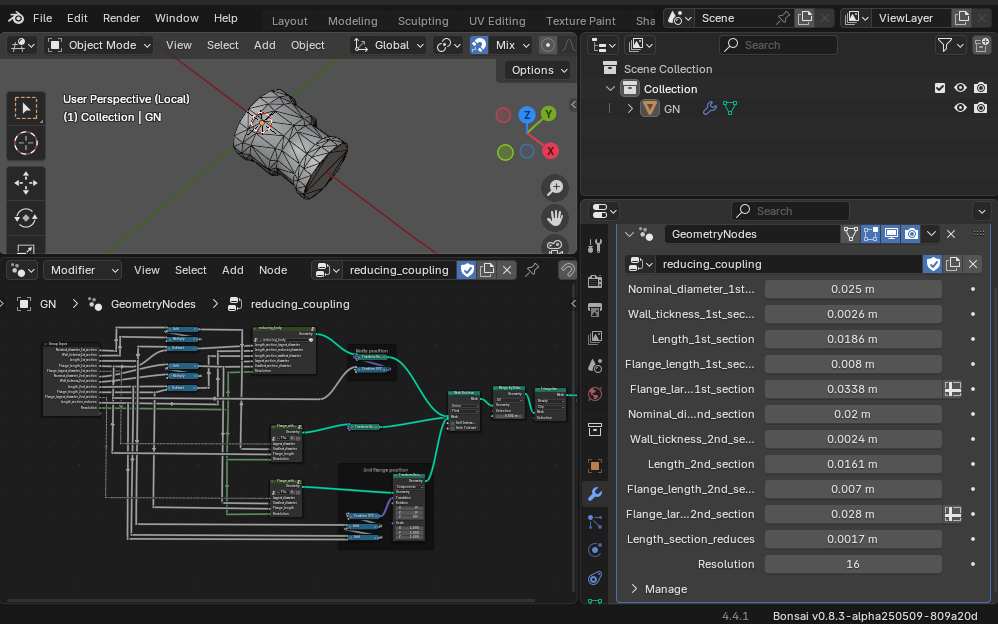The width and height of the screenshot is (998, 624).
Task: Open the outliner filter dropdown
Action: 950,45
